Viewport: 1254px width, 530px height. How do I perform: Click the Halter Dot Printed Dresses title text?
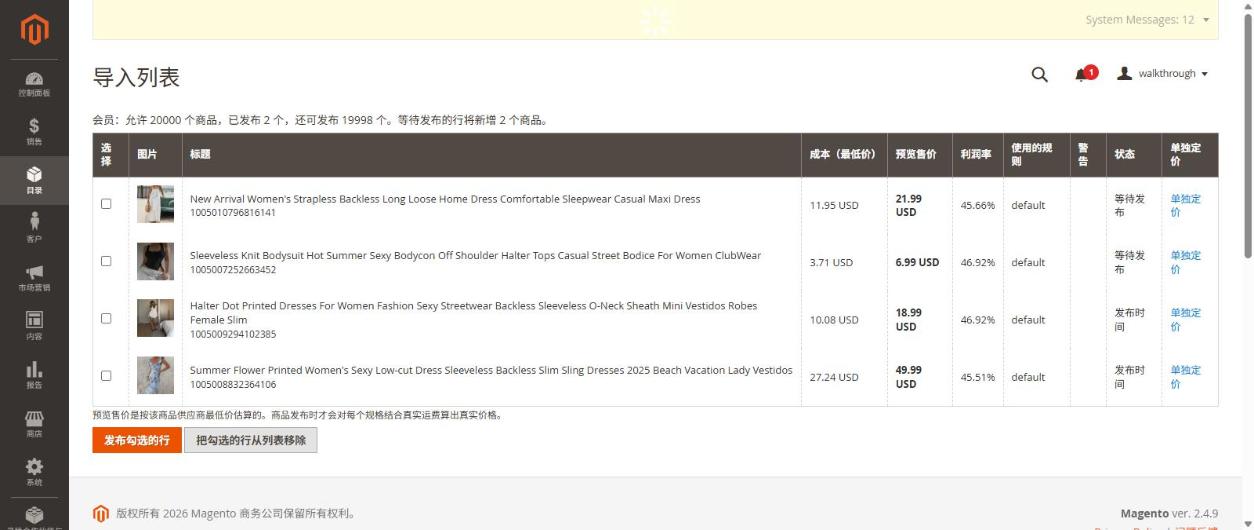474,313
